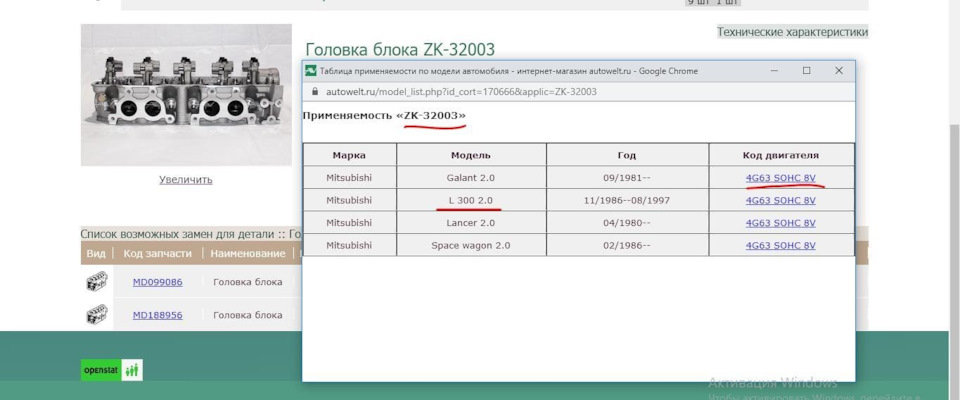
Task: Click the 09/1981-- year cell
Action: click(x=627, y=178)
